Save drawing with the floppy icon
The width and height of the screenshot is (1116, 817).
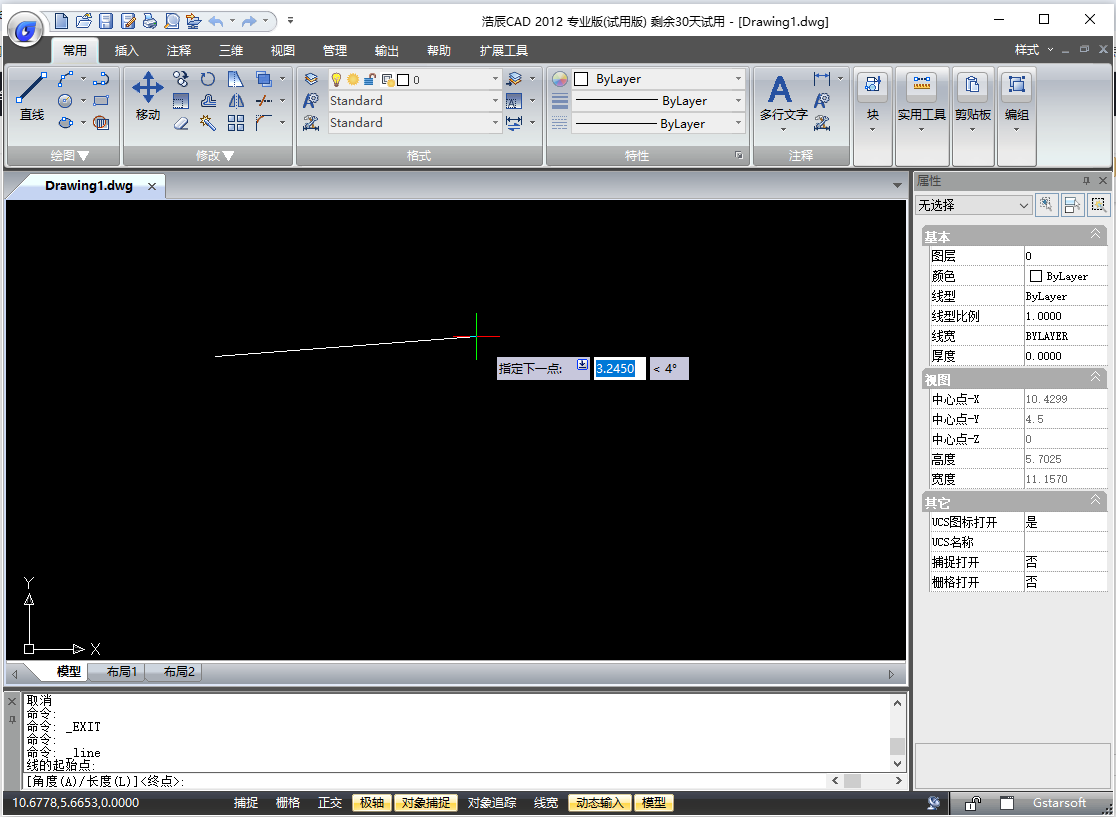click(106, 21)
